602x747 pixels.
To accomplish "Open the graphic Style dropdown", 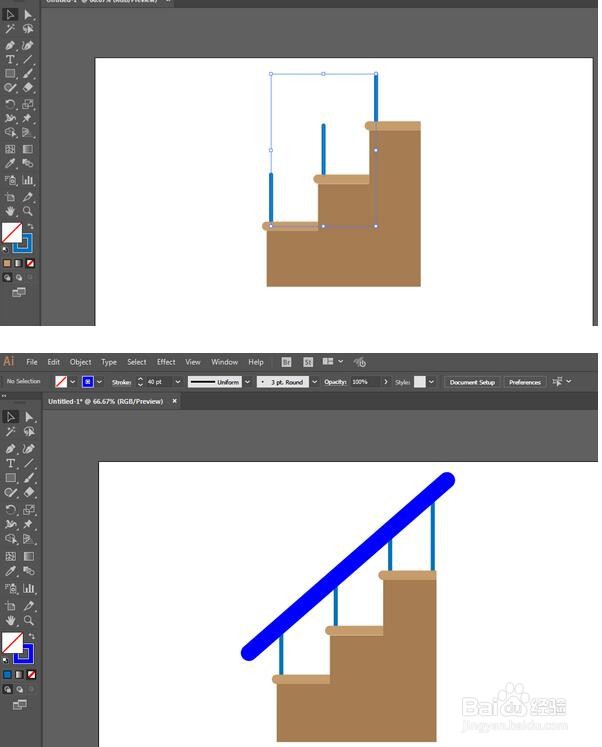I will 431,382.
